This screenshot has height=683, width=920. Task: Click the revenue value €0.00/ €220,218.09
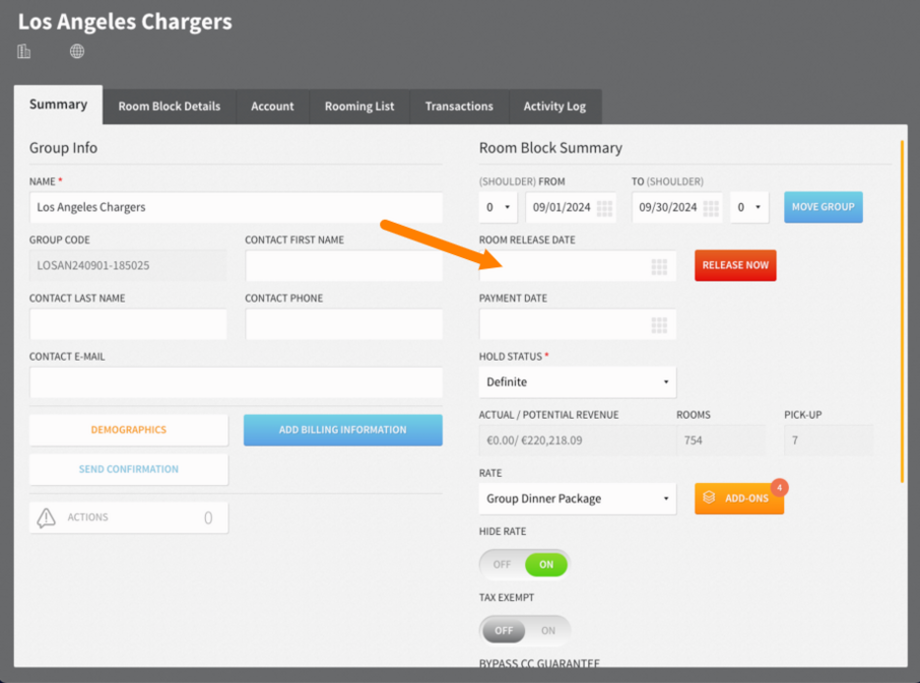point(535,441)
